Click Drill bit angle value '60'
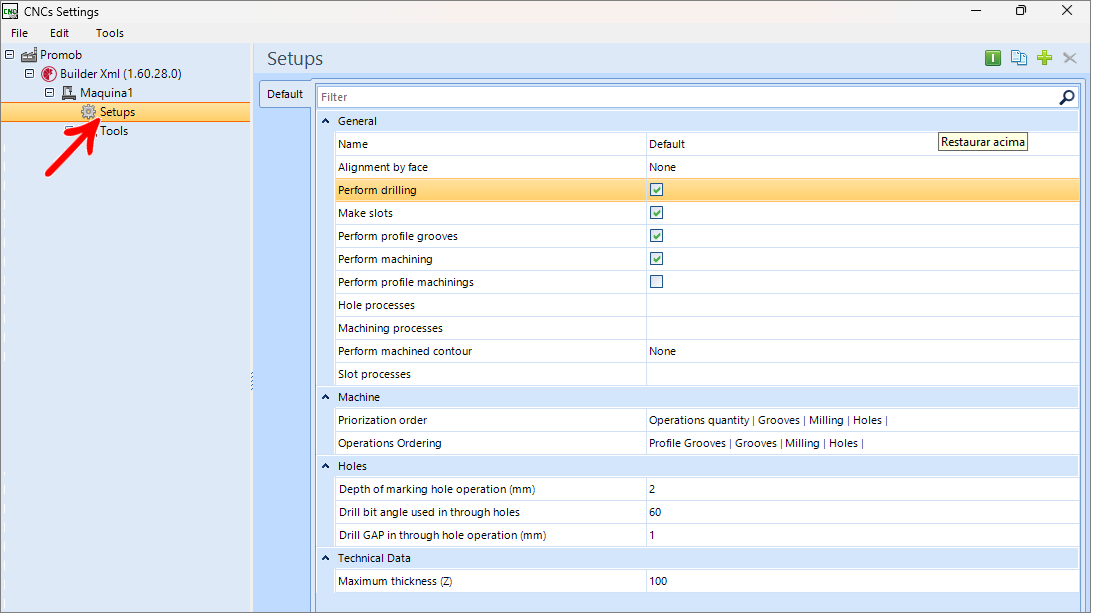 pyautogui.click(x=655, y=513)
